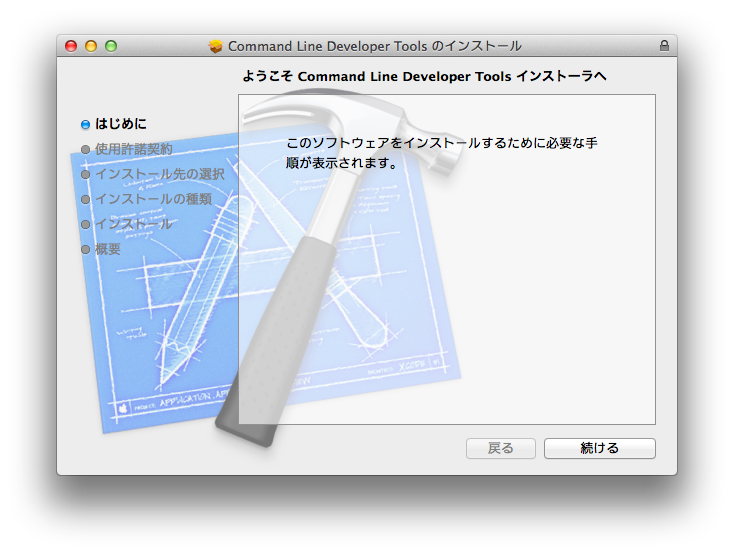Select the 概要 step label

(x=108, y=249)
